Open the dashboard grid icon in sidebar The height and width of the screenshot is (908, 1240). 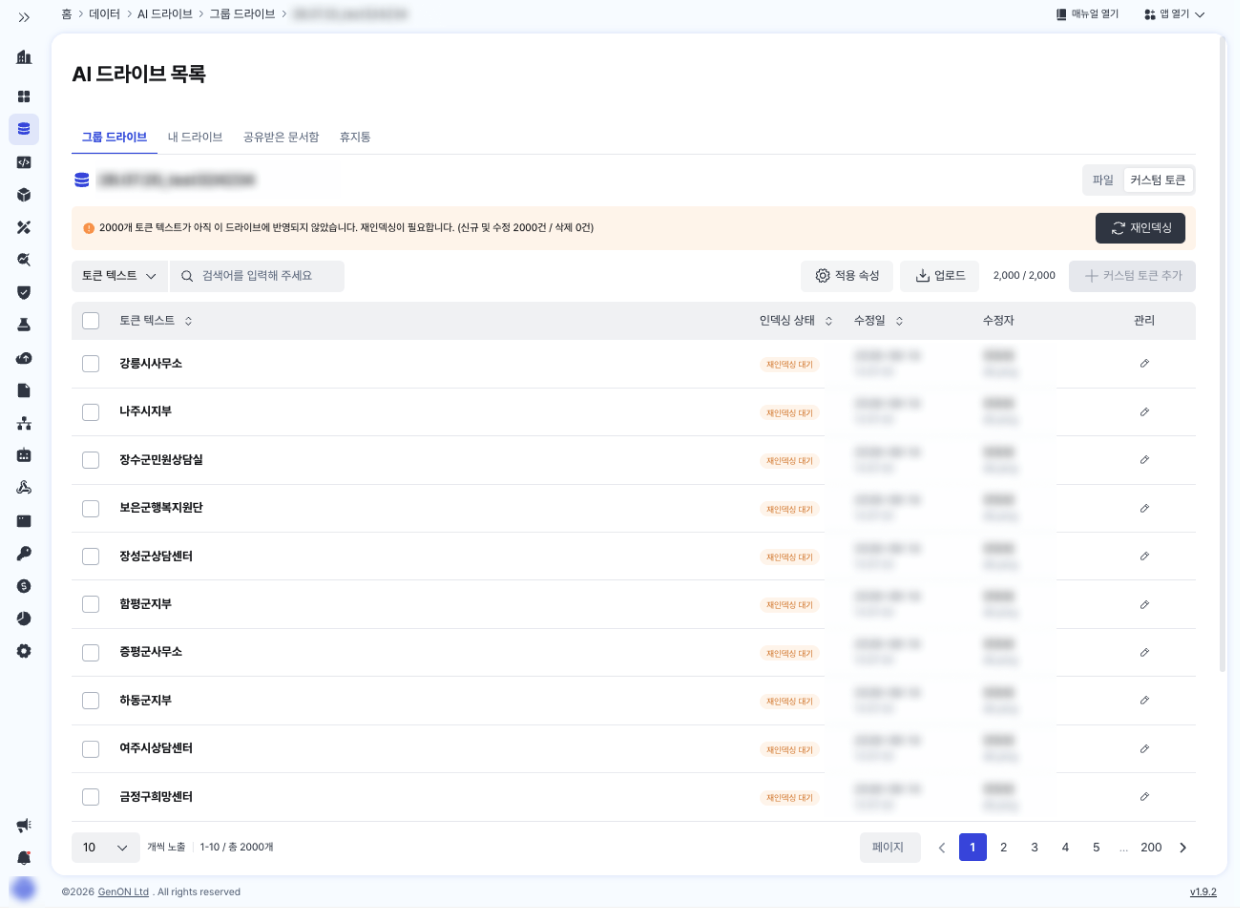coord(24,96)
